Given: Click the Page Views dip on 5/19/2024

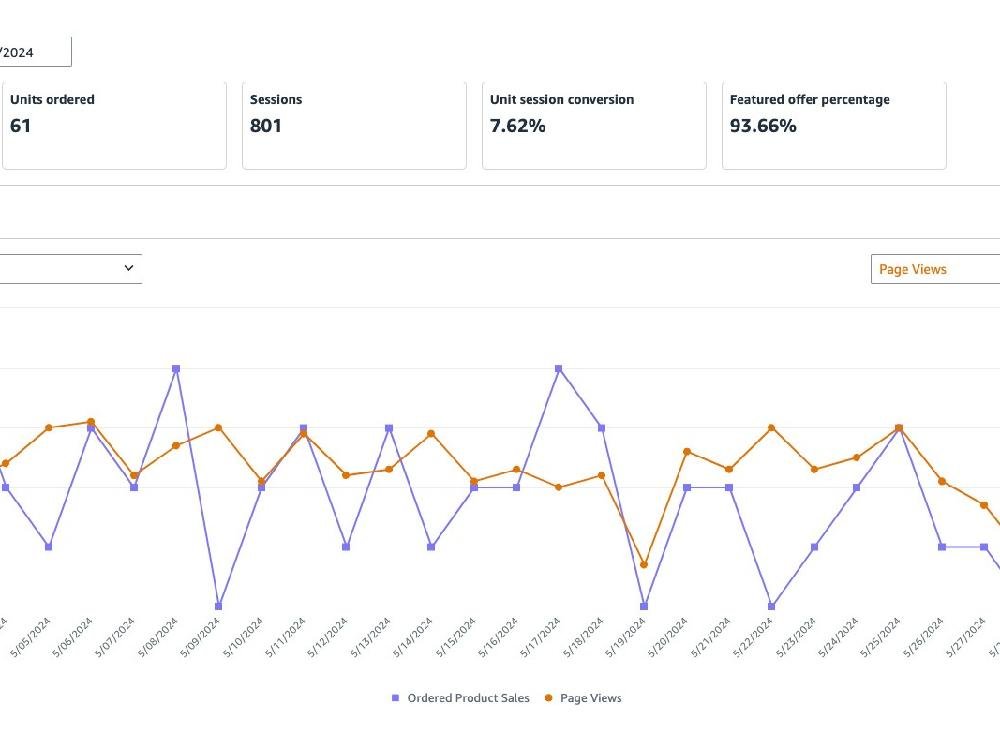Looking at the screenshot, I should [644, 564].
